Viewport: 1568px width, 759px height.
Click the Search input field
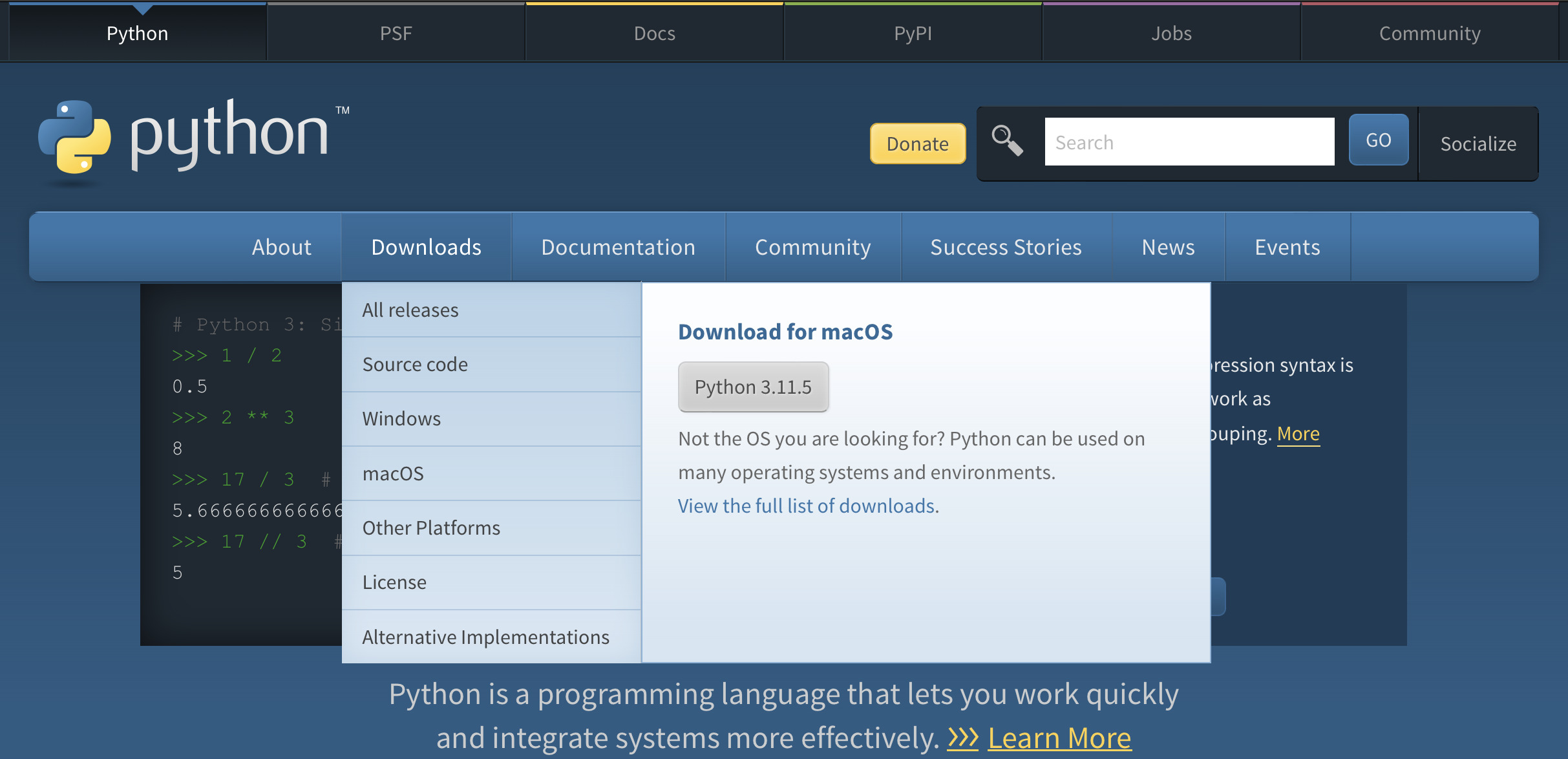tap(1189, 142)
